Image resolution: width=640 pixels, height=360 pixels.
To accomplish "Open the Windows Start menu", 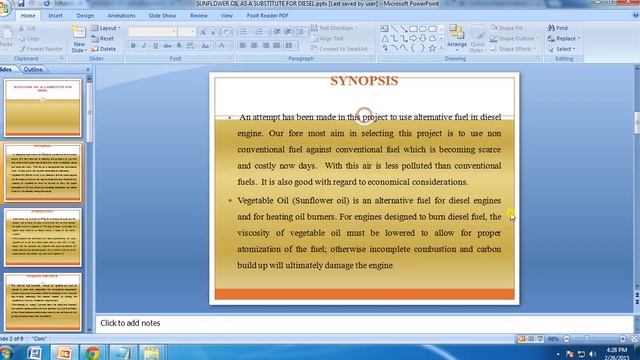I will pos(7,353).
